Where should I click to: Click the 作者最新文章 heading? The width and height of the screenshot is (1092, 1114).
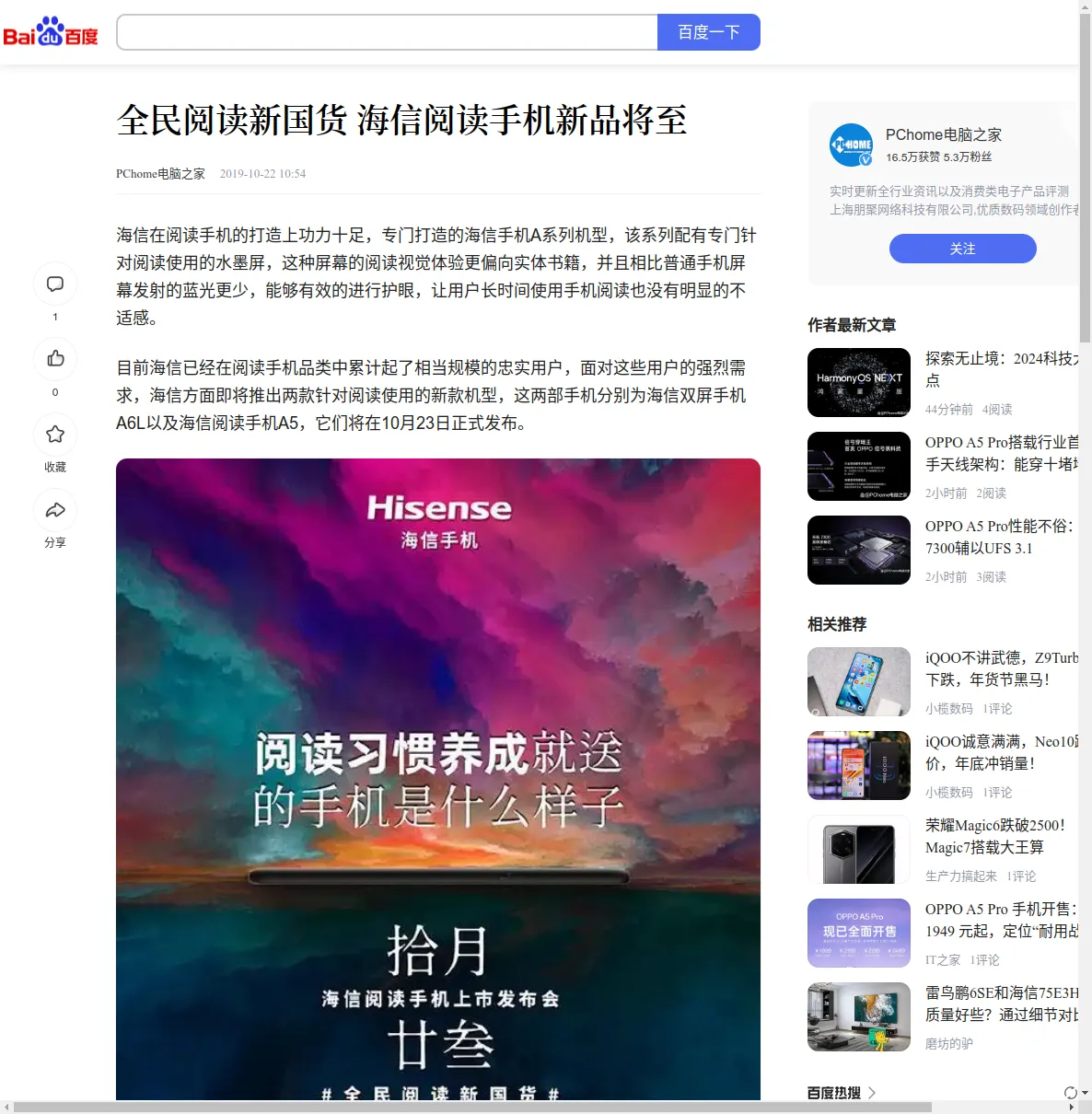tap(852, 325)
